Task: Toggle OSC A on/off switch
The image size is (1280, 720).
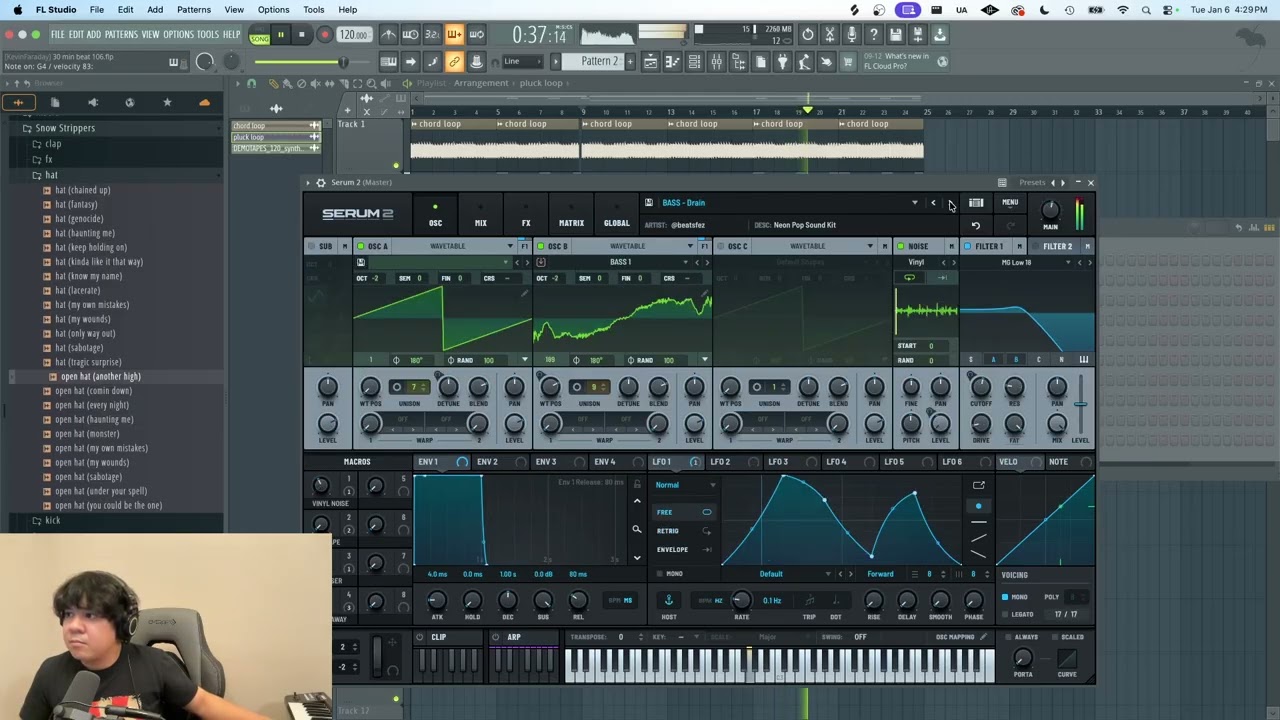Action: pos(361,246)
